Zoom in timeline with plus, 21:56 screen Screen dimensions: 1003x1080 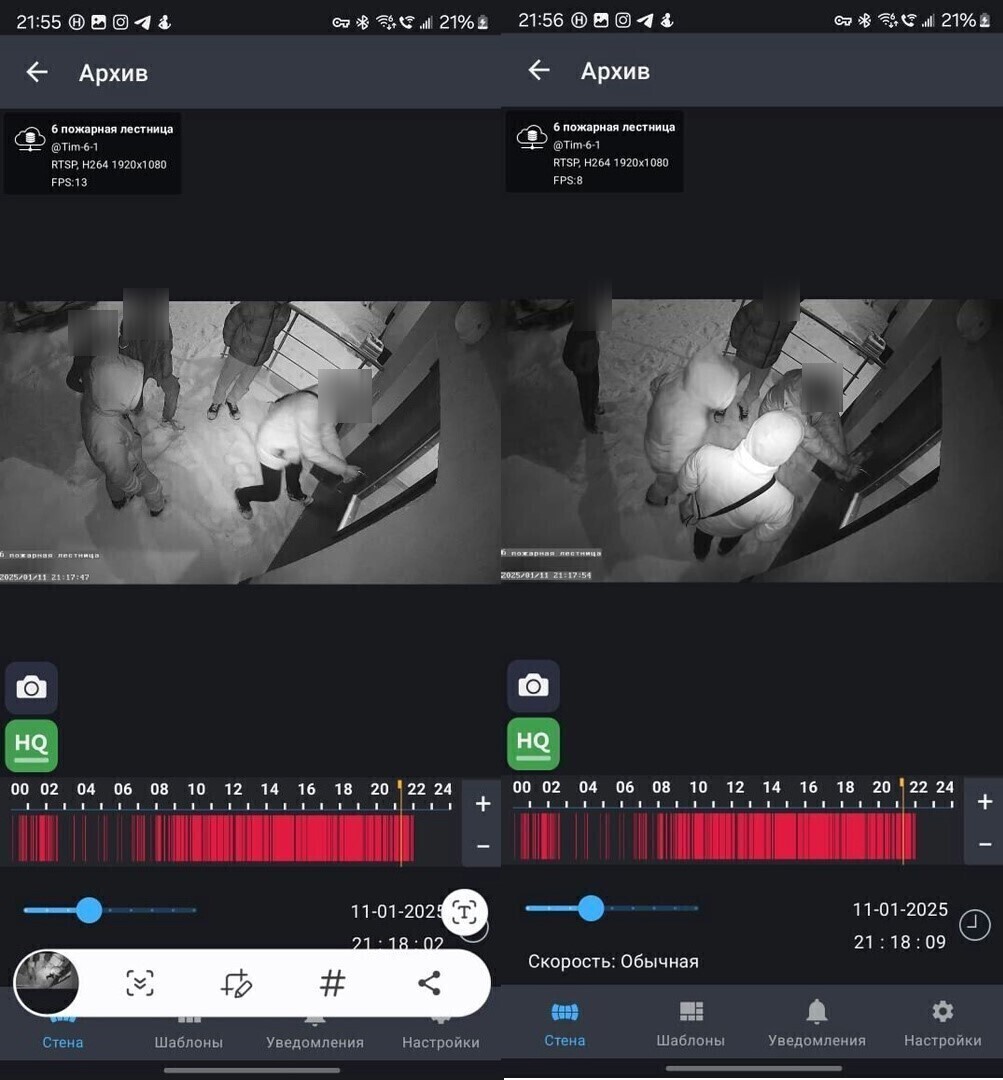click(984, 802)
